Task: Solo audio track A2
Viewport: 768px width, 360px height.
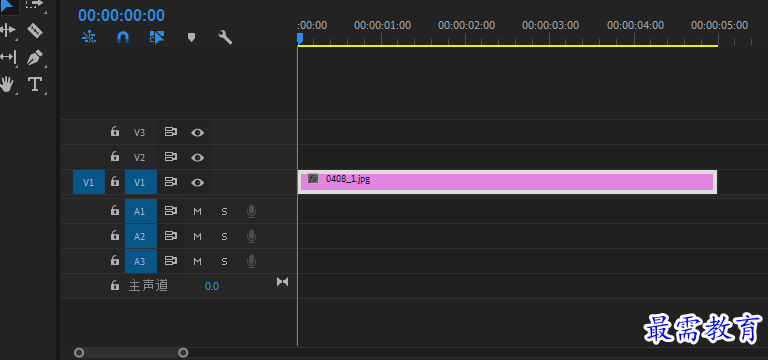Action: [224, 237]
